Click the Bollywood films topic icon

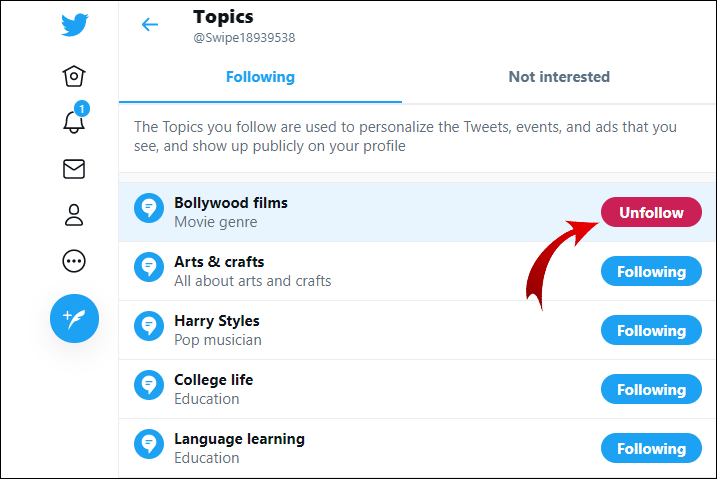tap(149, 209)
